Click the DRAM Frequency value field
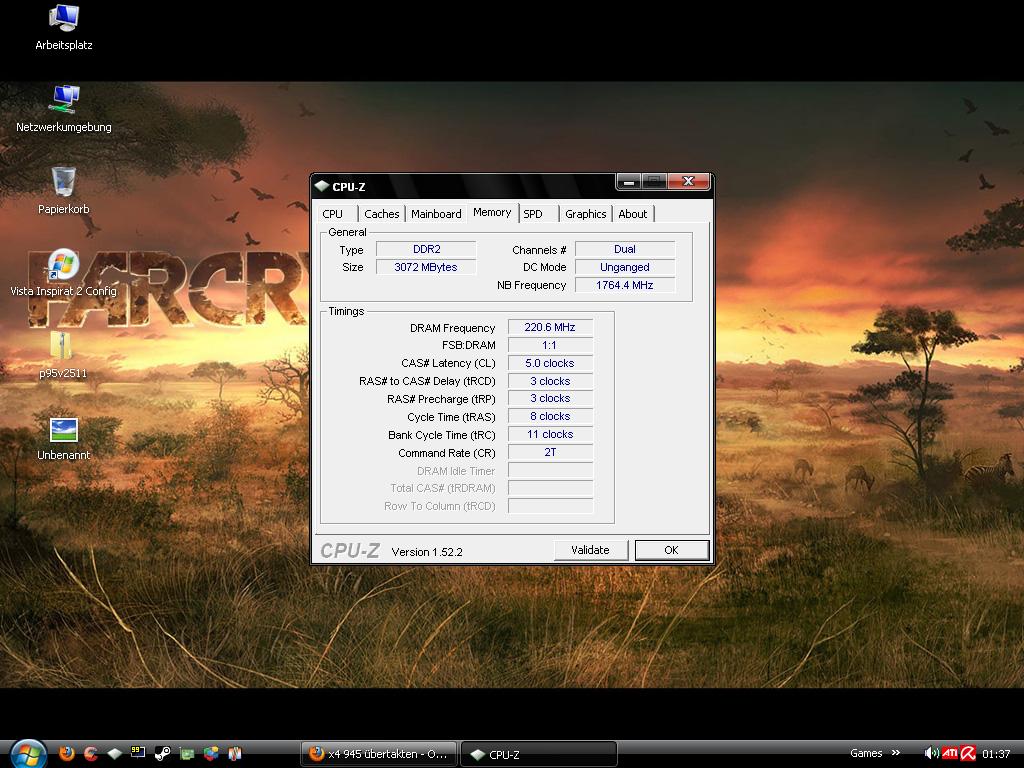Viewport: 1024px width, 768px height. click(550, 328)
